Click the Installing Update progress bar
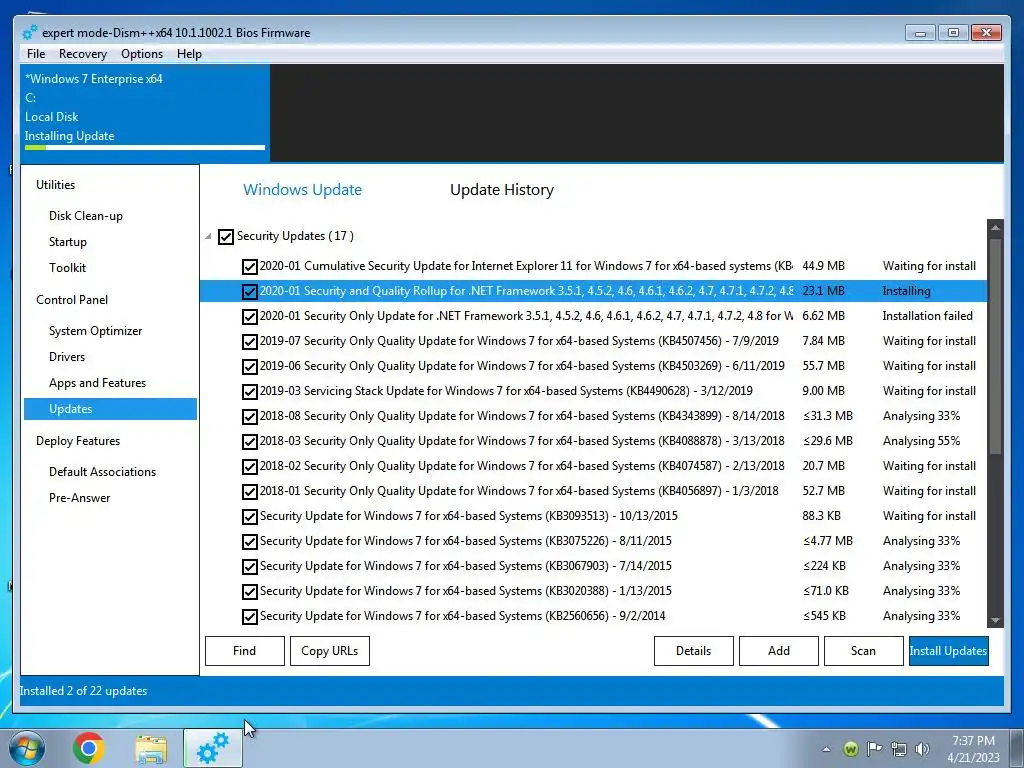Screen dimensions: 1024x768 [x=145, y=148]
